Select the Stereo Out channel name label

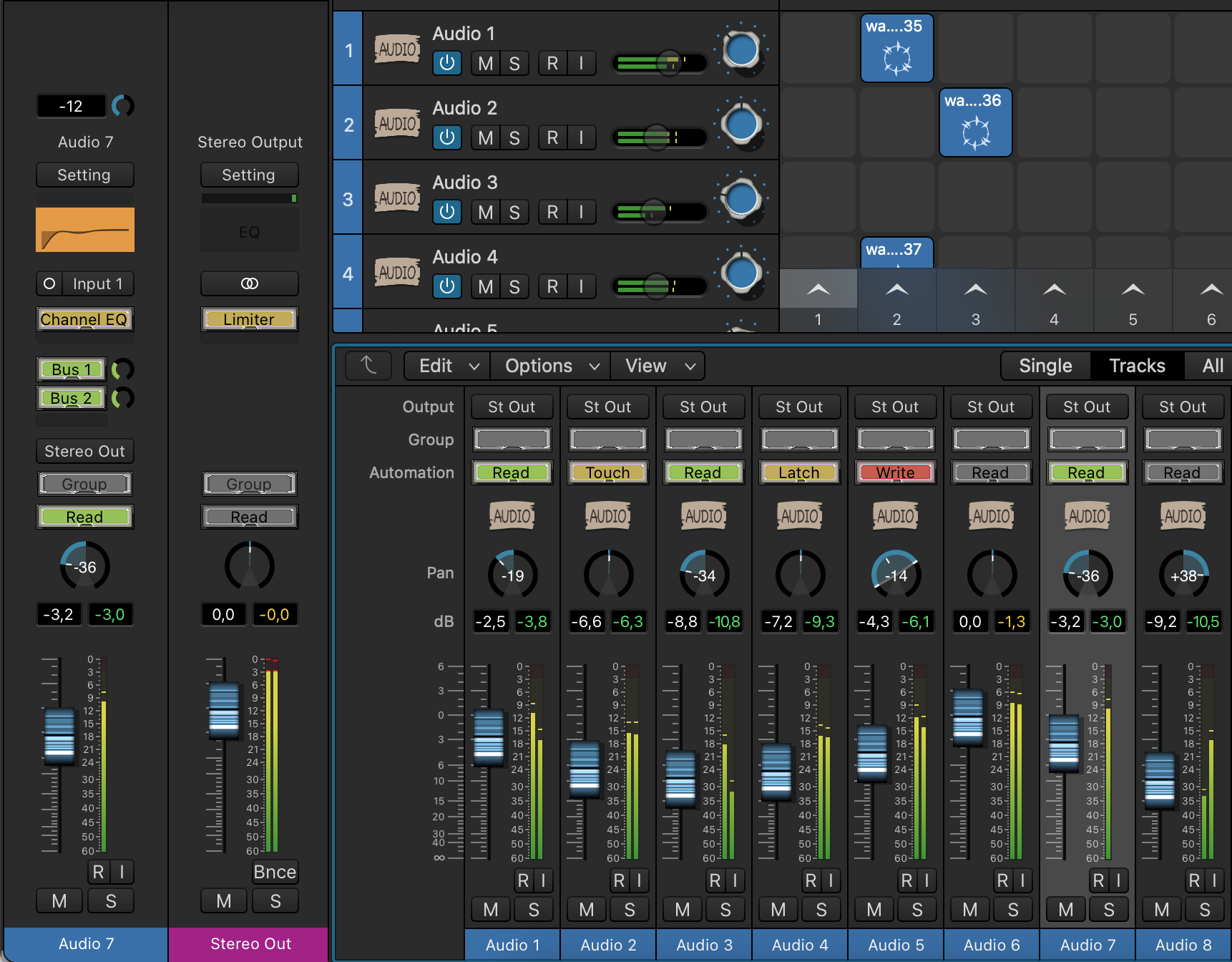[248, 944]
